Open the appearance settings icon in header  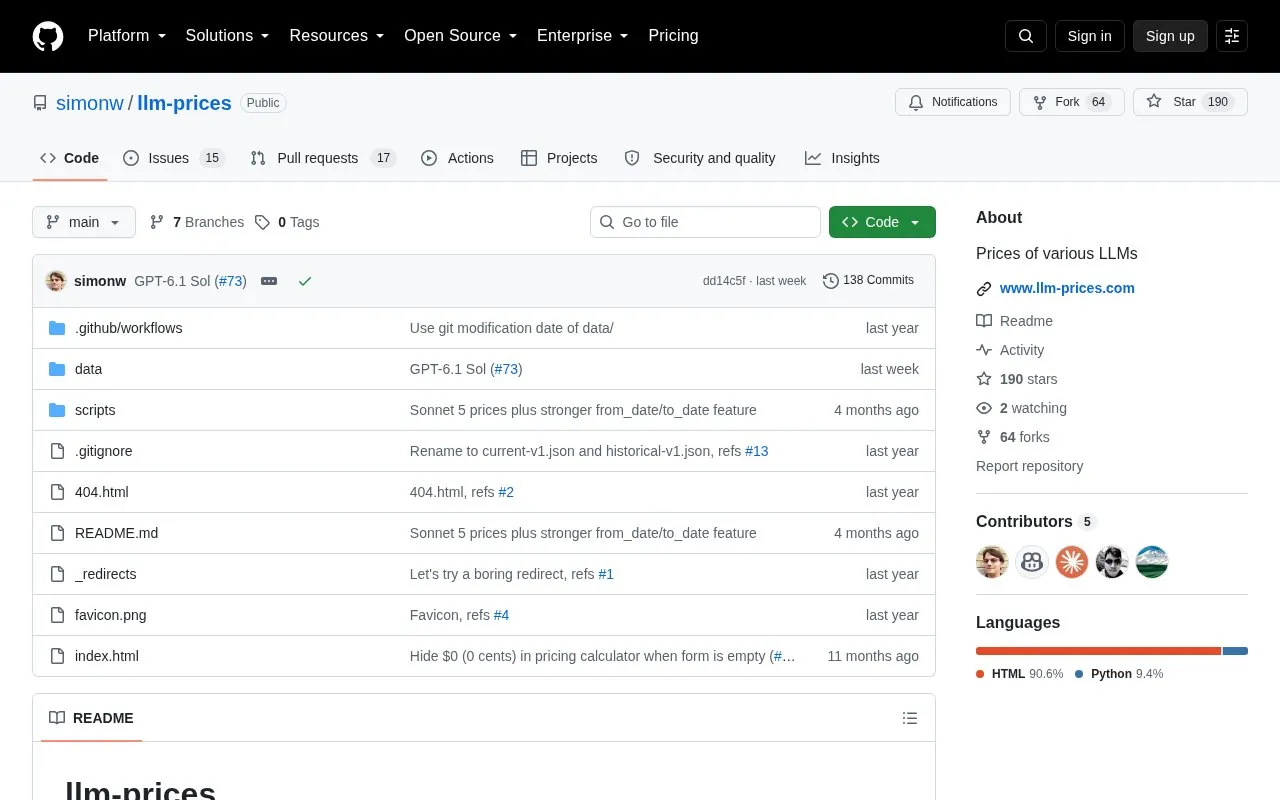coord(1232,36)
